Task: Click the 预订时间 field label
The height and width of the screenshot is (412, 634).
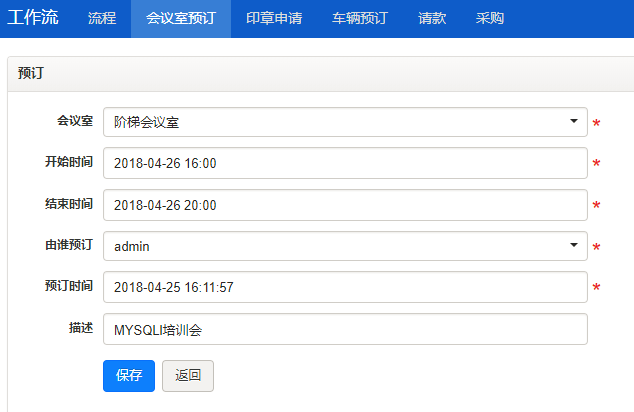Action: tap(69, 286)
